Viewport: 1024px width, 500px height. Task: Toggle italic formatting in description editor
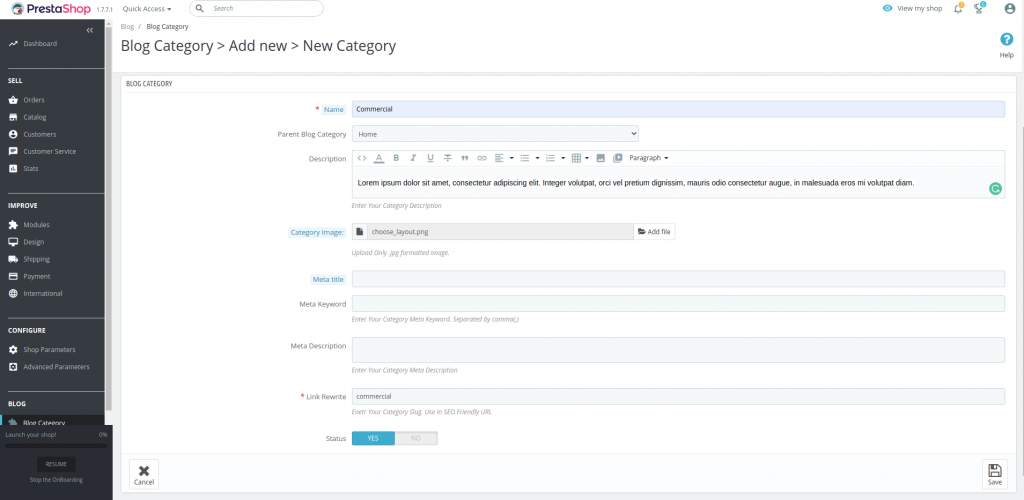[413, 158]
